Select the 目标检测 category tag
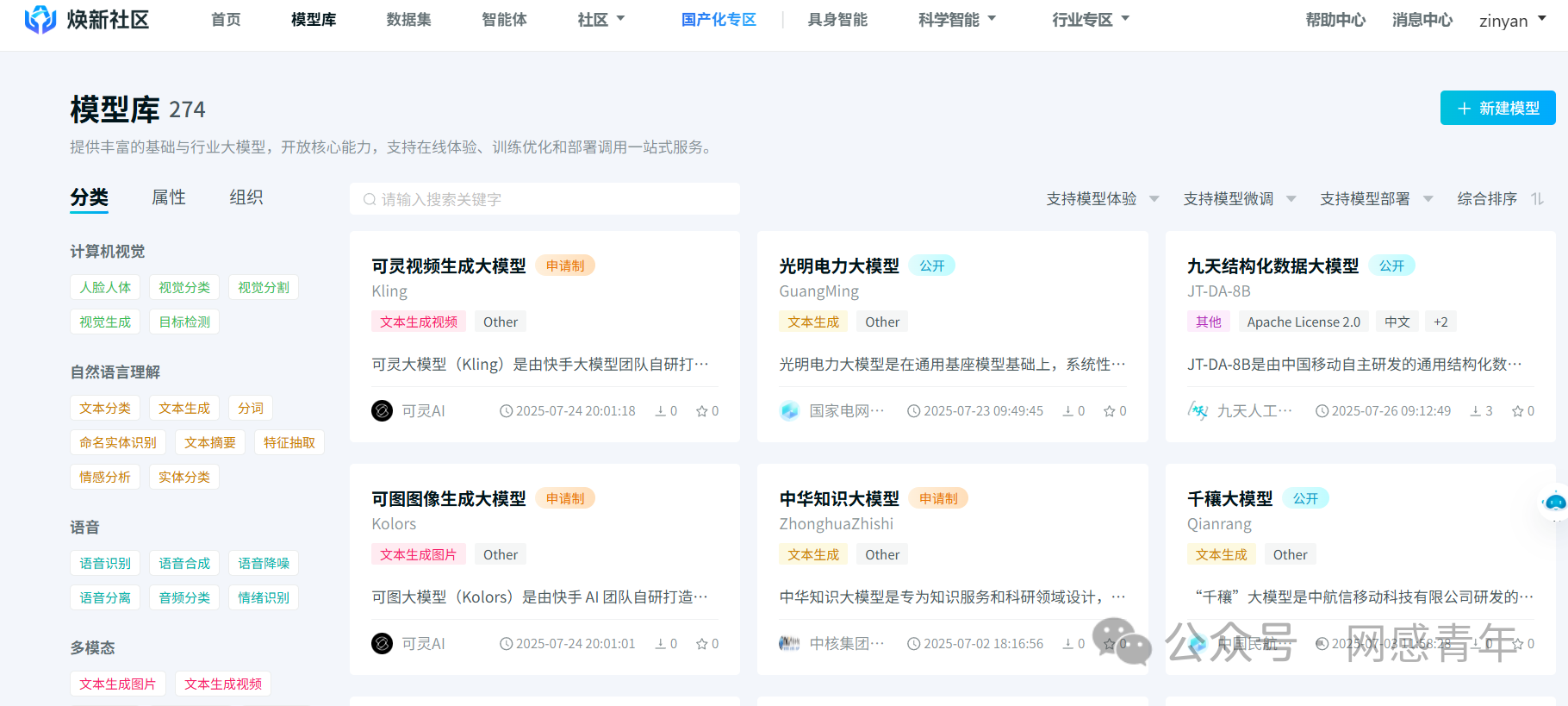The width and height of the screenshot is (1568, 706). pyautogui.click(x=184, y=322)
